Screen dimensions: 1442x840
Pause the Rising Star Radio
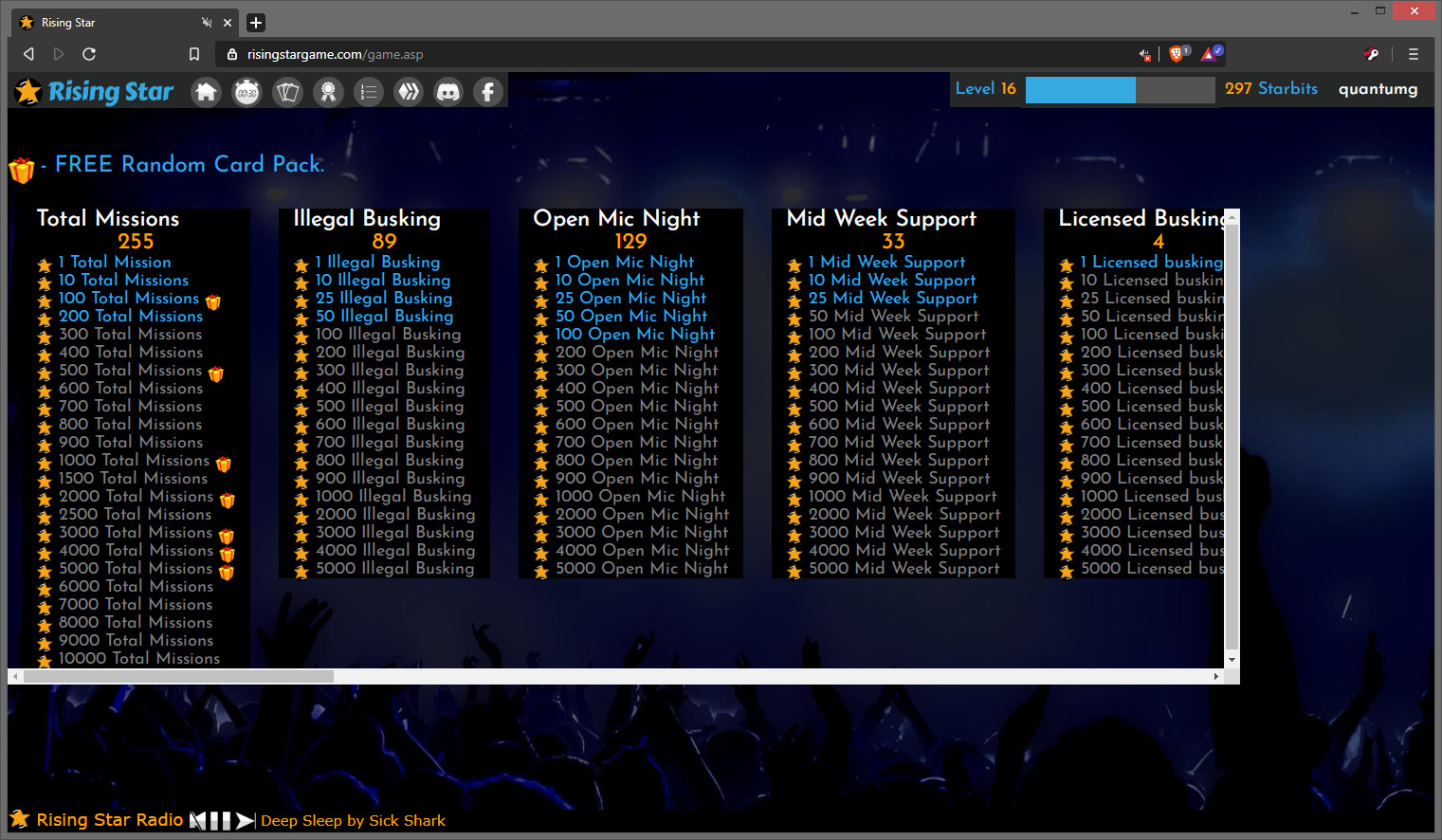click(x=220, y=821)
